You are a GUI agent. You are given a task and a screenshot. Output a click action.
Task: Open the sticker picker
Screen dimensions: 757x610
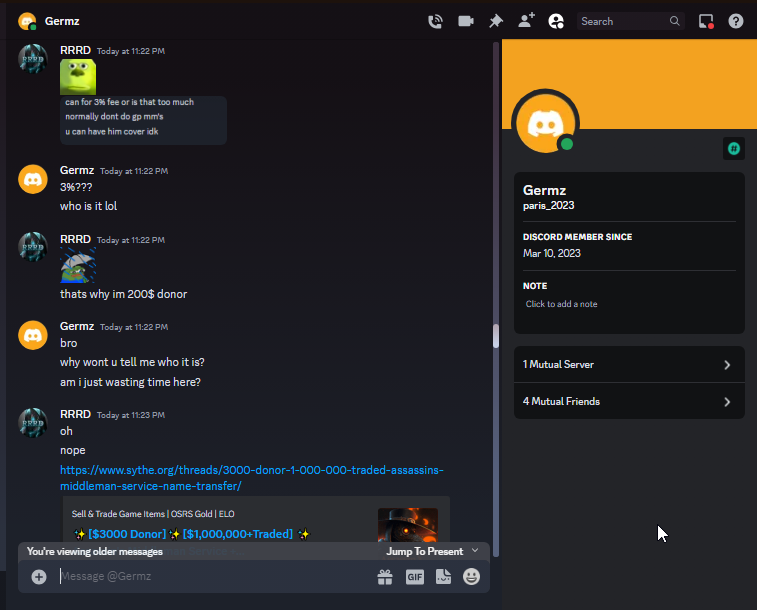[x=443, y=576]
